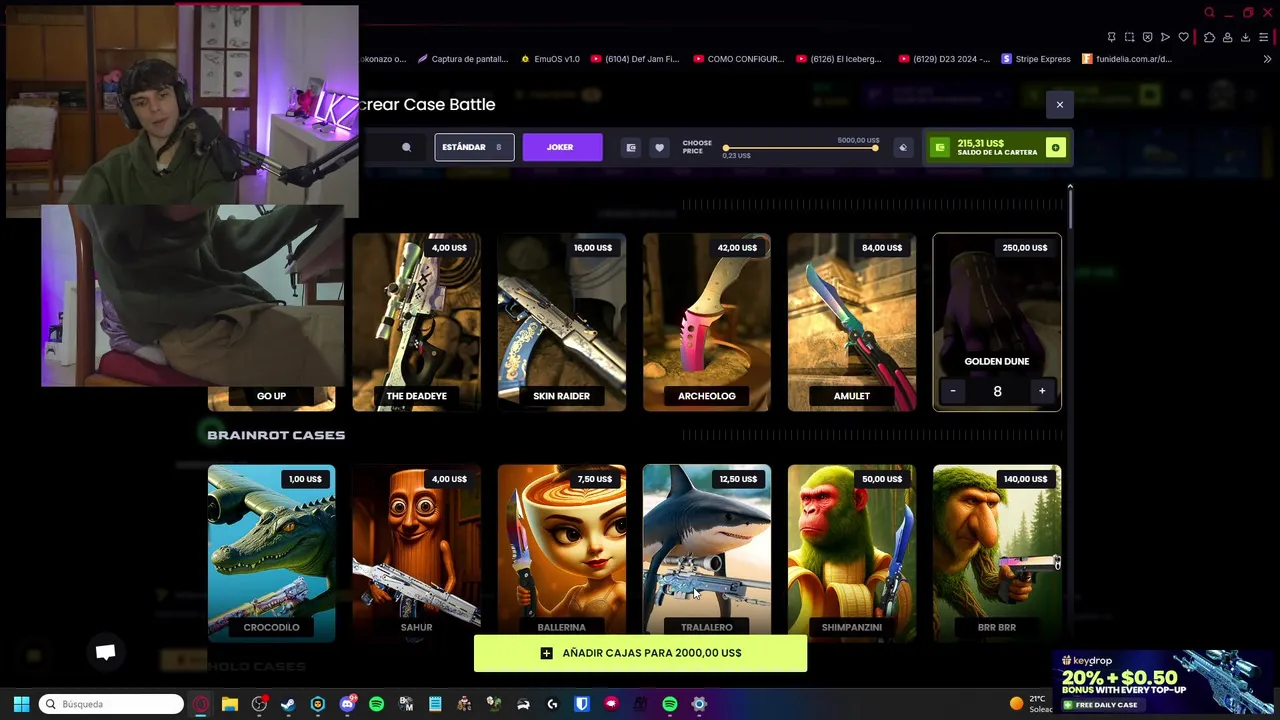Select the Crocodilo brainrot case

point(271,553)
